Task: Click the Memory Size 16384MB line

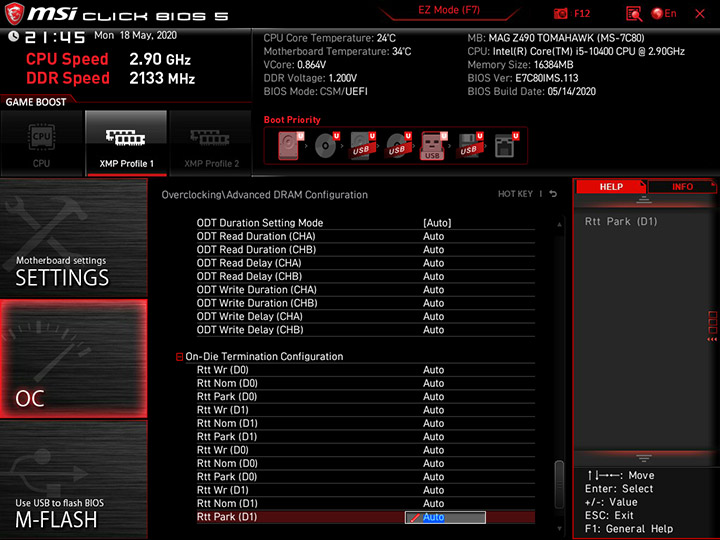Action: click(520, 65)
